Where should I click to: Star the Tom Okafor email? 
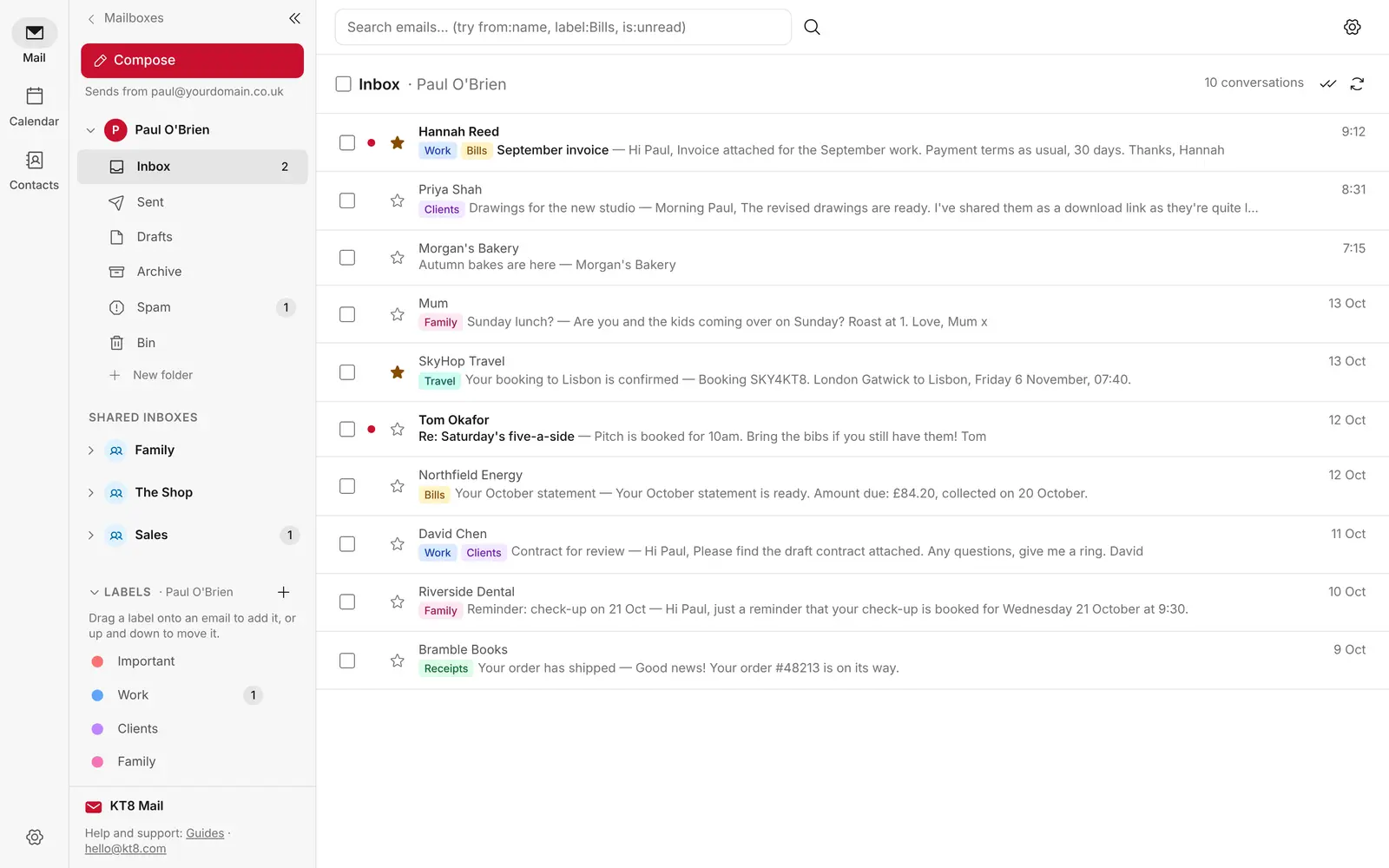click(x=397, y=429)
